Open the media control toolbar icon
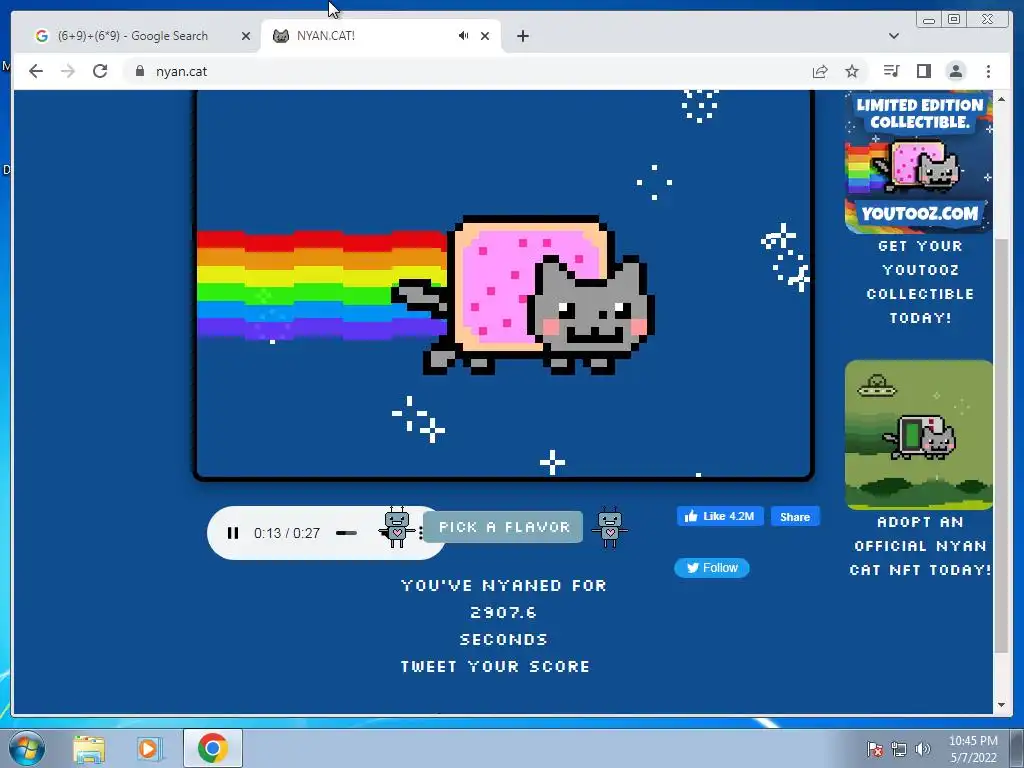The width and height of the screenshot is (1024, 768). click(x=891, y=71)
